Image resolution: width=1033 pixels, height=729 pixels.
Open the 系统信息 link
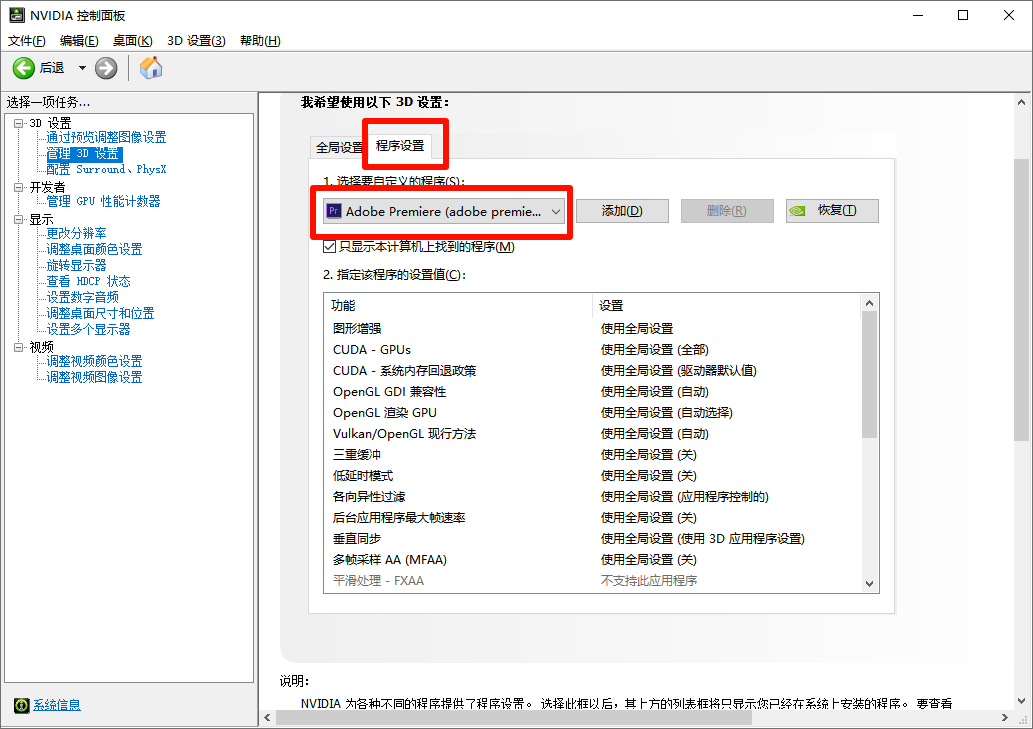pyautogui.click(x=57, y=705)
